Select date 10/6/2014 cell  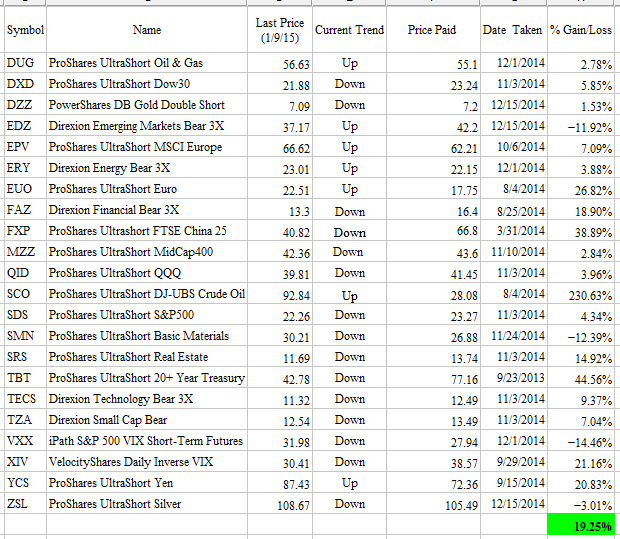[514, 146]
